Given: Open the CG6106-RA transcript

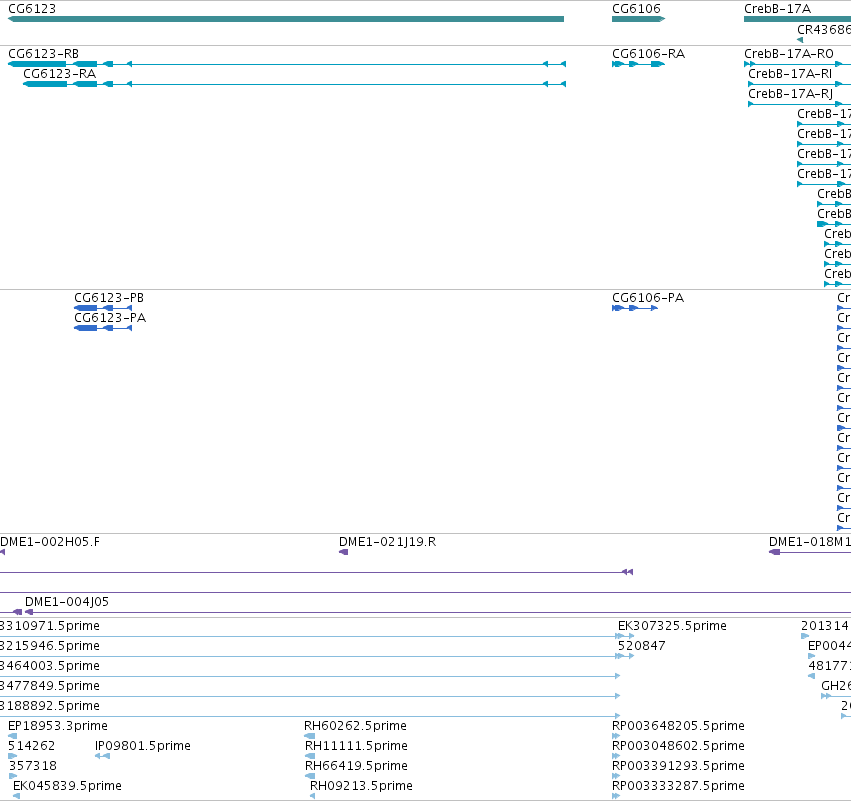Looking at the screenshot, I should (638, 64).
